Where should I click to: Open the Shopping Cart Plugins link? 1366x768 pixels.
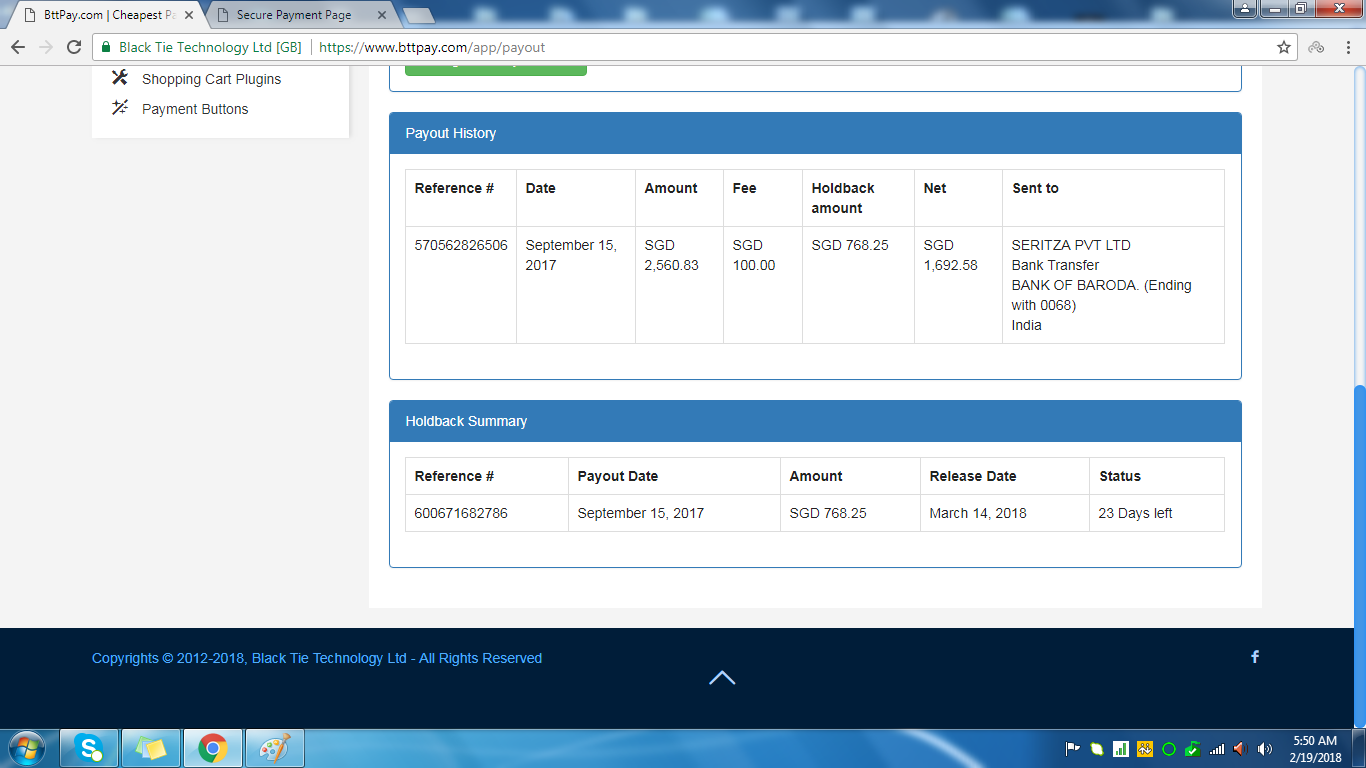[x=211, y=79]
